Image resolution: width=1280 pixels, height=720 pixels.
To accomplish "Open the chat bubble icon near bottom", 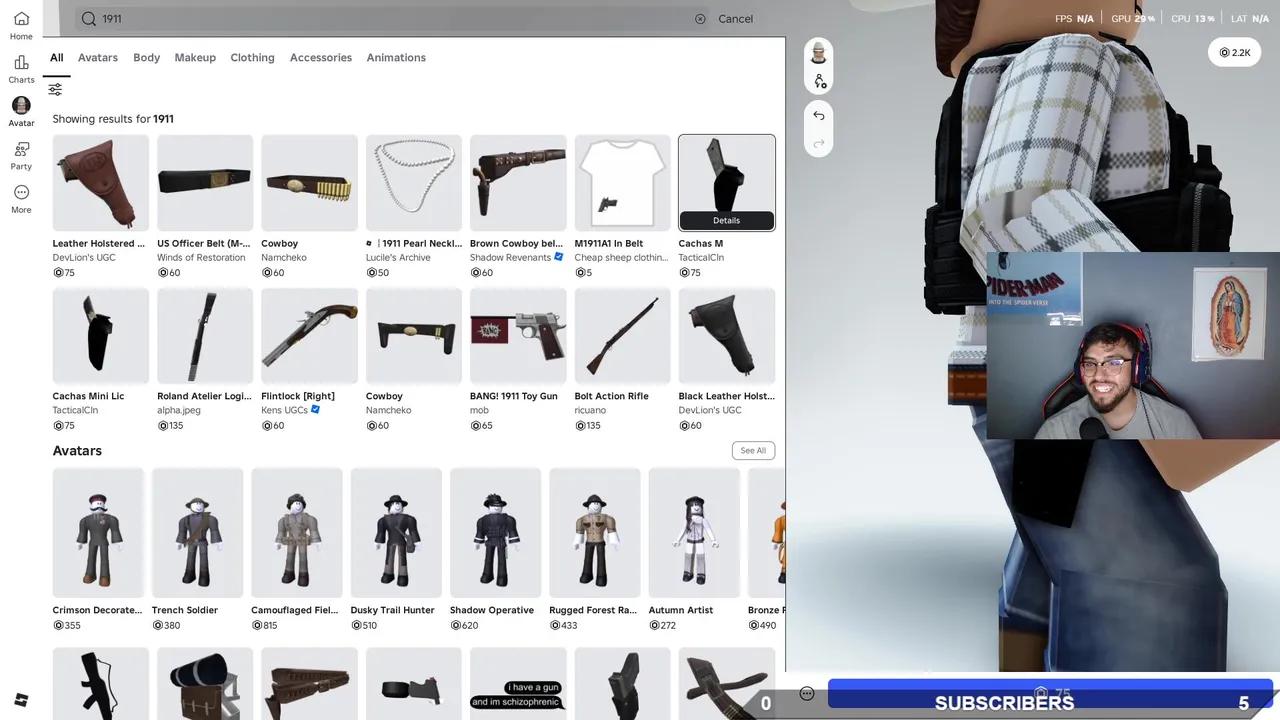I will [807, 693].
